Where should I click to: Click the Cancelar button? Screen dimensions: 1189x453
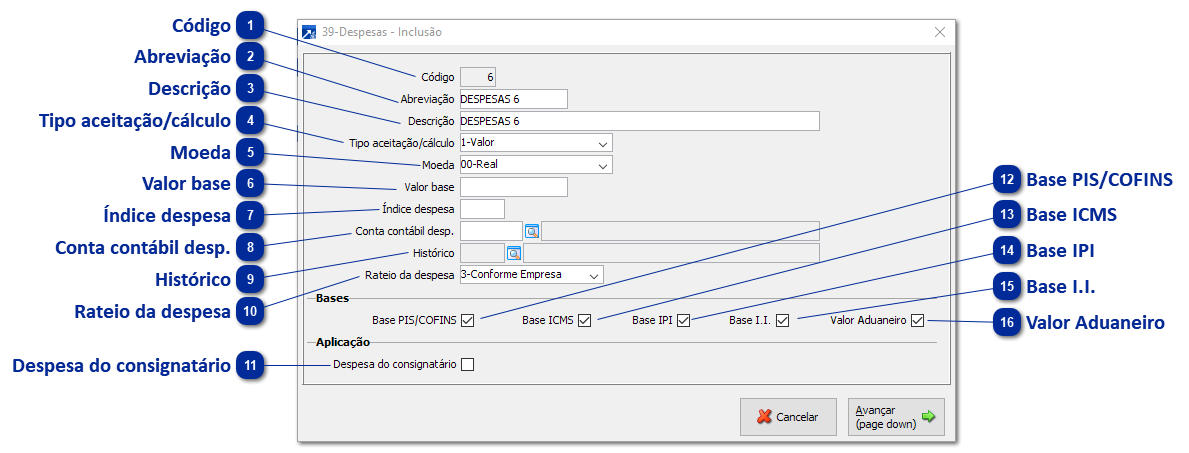(x=789, y=417)
